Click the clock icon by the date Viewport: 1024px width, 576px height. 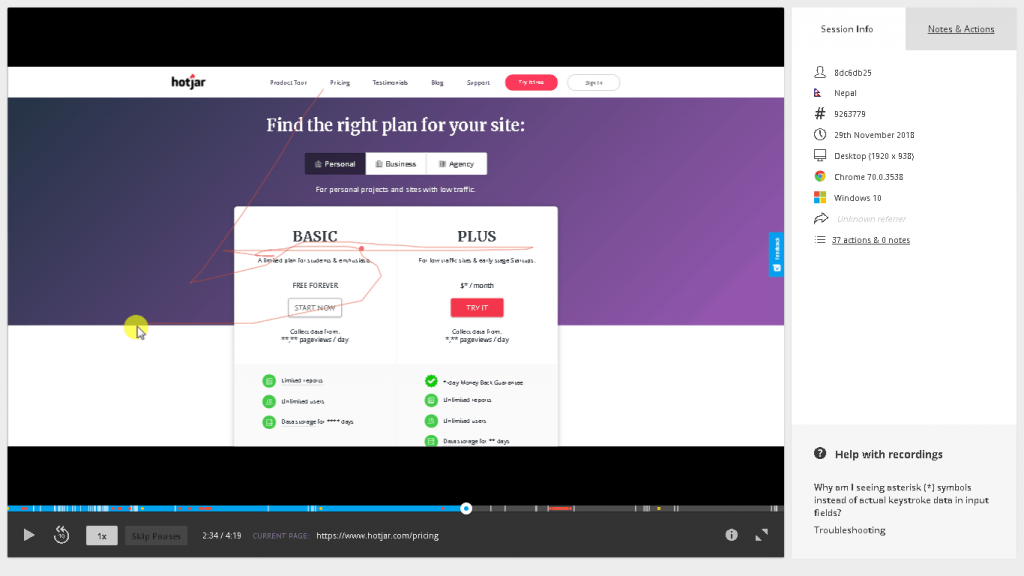pos(820,135)
